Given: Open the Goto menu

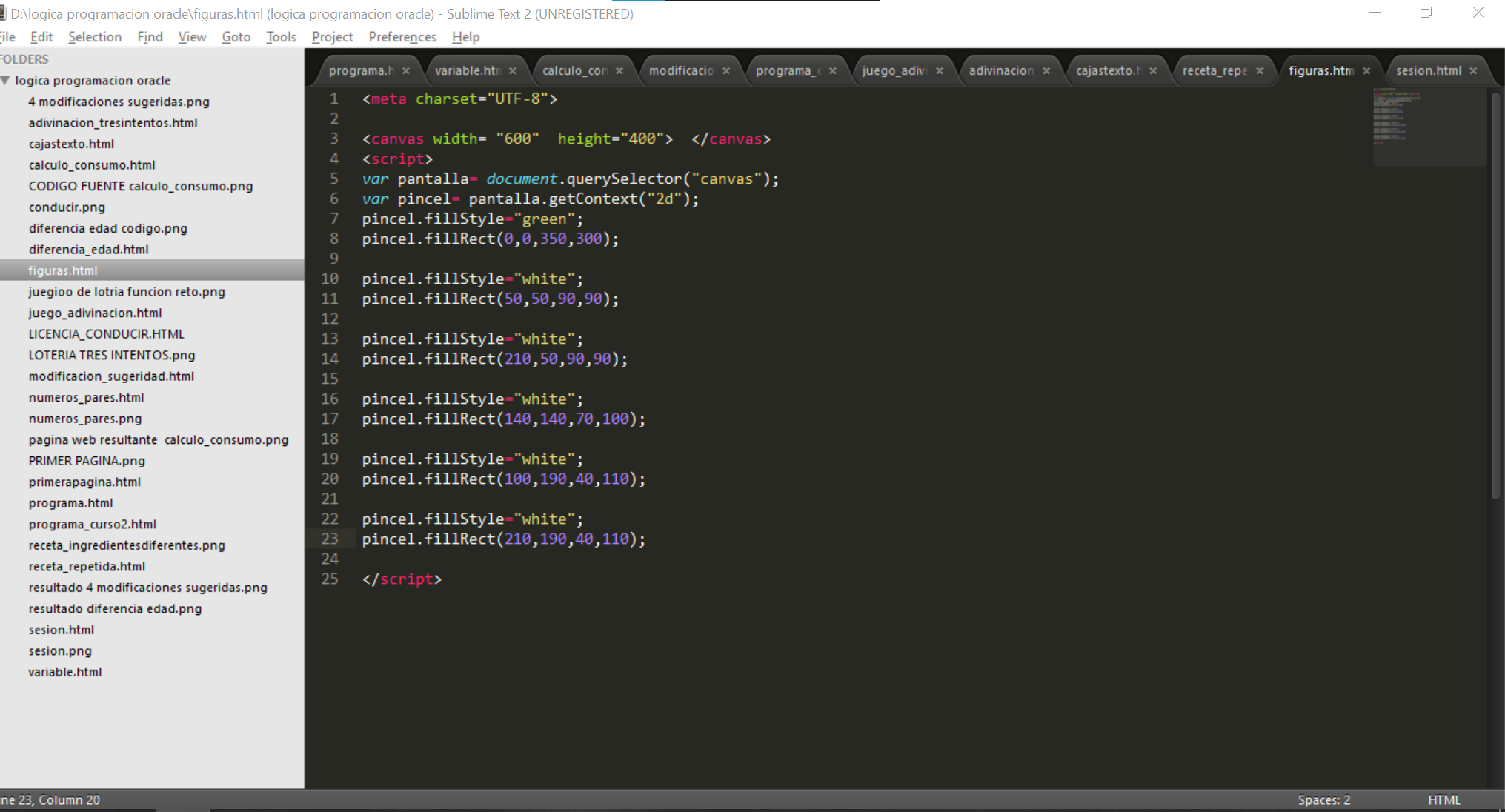Looking at the screenshot, I should [x=236, y=37].
